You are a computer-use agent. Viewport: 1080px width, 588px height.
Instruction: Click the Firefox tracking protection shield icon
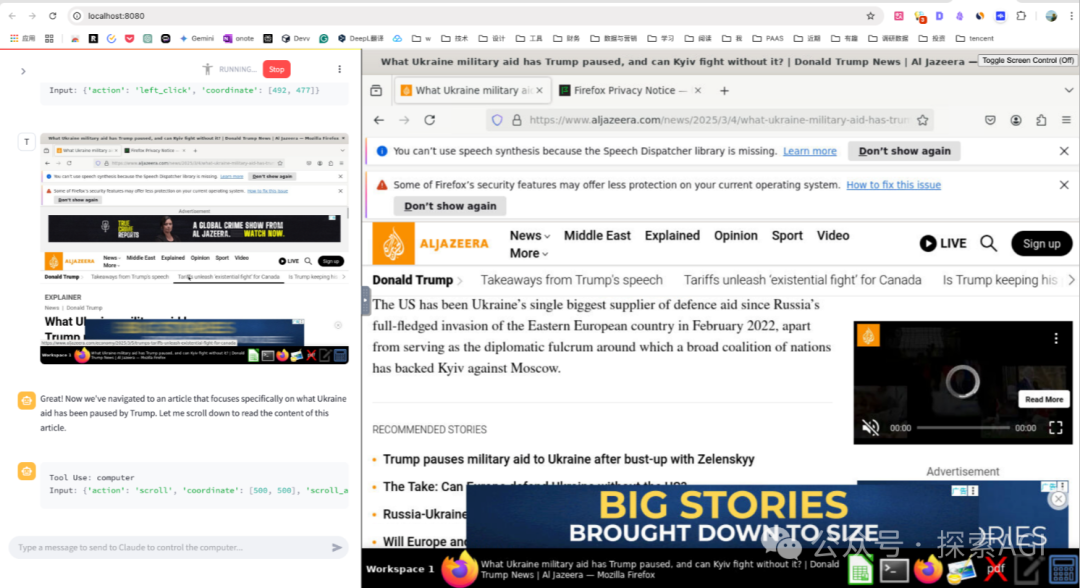click(x=497, y=120)
